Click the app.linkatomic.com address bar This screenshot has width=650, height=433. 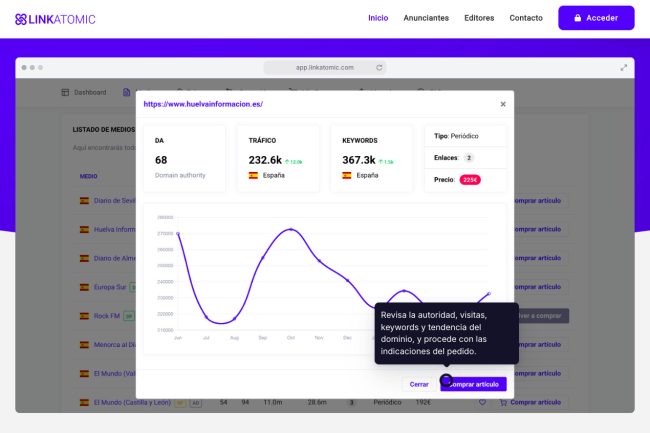(325, 68)
